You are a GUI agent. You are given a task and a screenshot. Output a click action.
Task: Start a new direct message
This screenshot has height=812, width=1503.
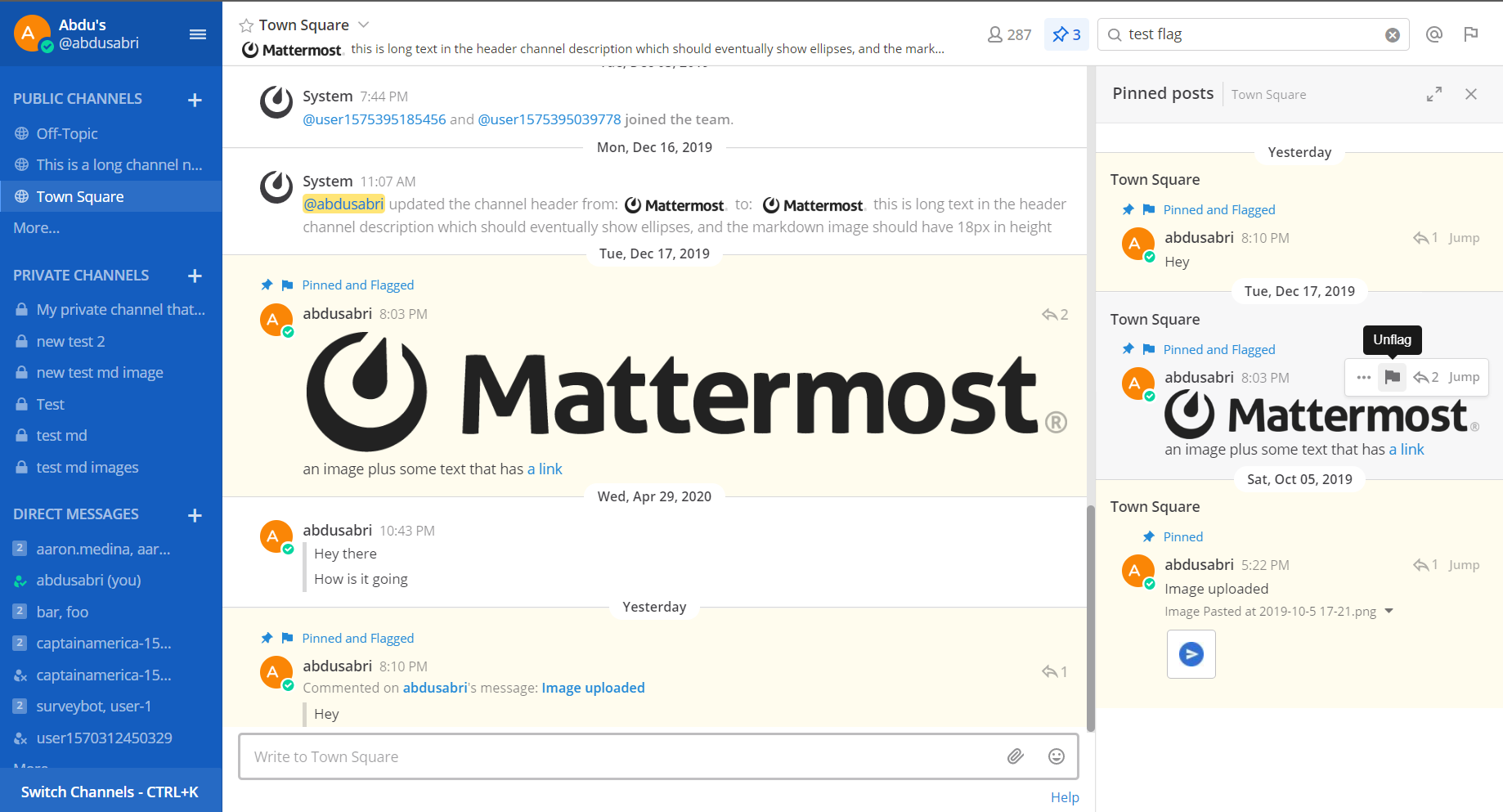pyautogui.click(x=195, y=515)
